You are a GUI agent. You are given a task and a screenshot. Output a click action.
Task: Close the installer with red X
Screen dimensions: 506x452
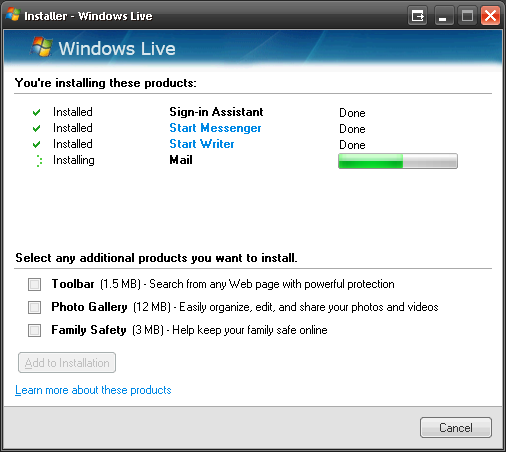pyautogui.click(x=490, y=16)
